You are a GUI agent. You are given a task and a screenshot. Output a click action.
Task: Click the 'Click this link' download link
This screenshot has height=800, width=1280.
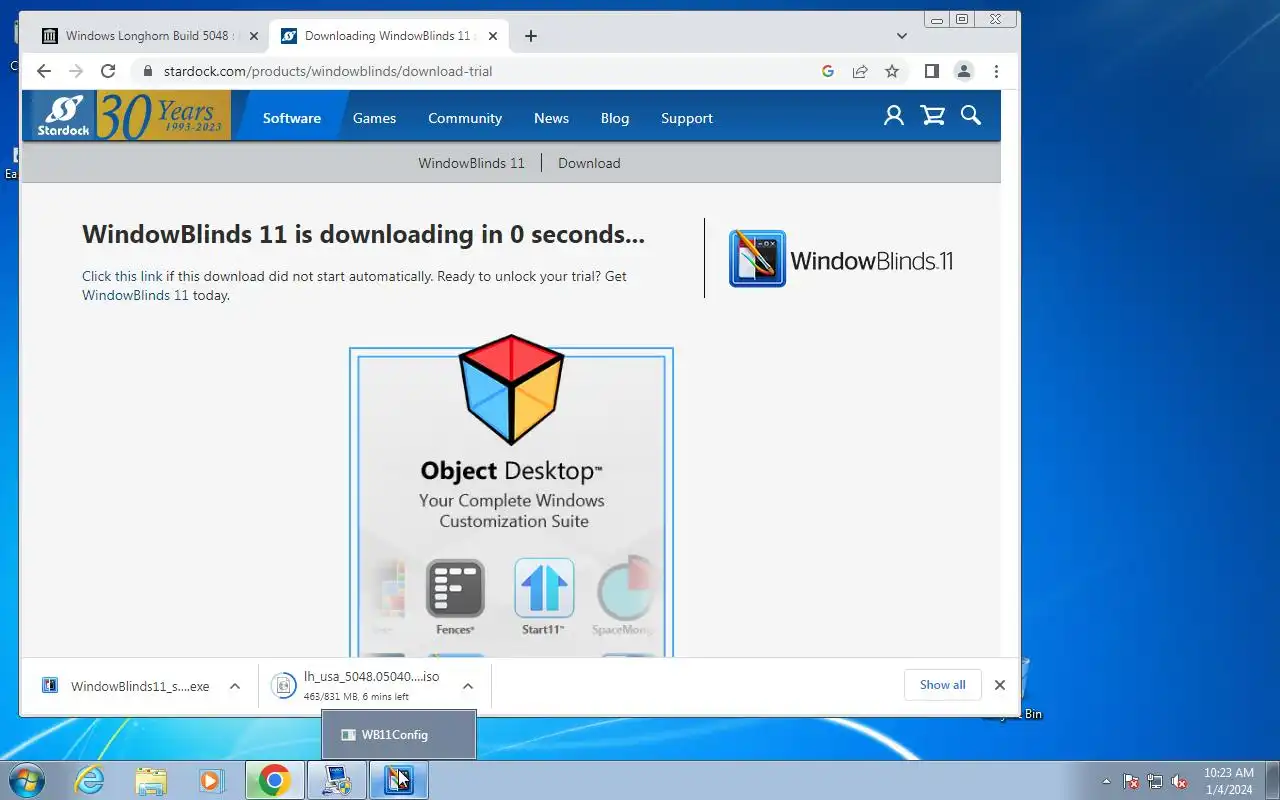tap(122, 276)
